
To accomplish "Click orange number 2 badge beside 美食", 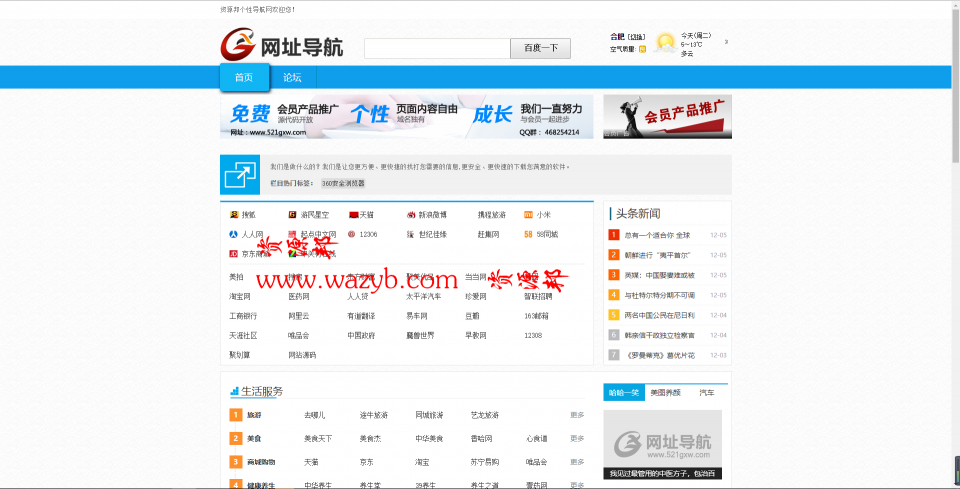I will 236,438.
